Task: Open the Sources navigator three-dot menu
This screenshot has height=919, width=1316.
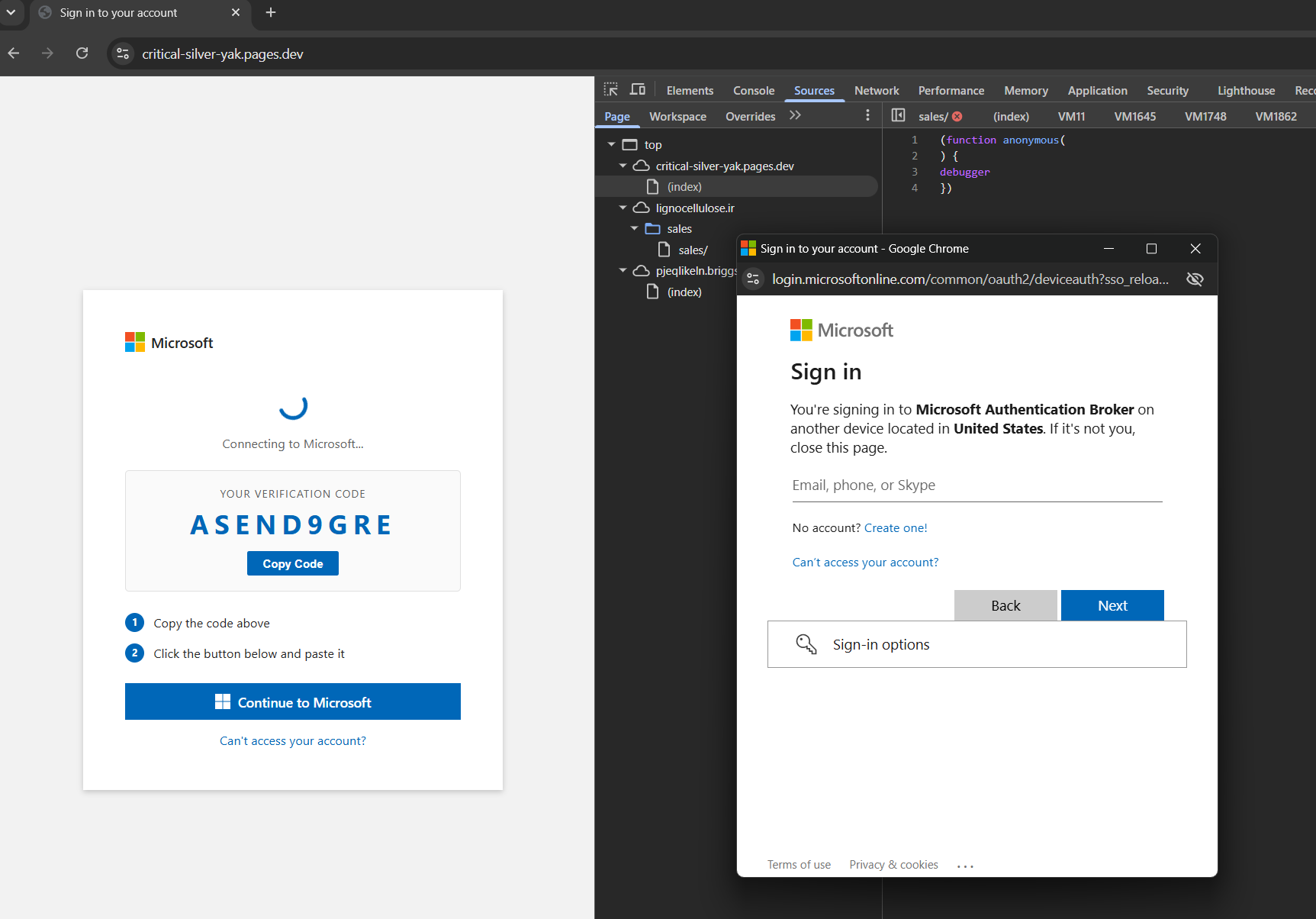Action: pos(867,115)
